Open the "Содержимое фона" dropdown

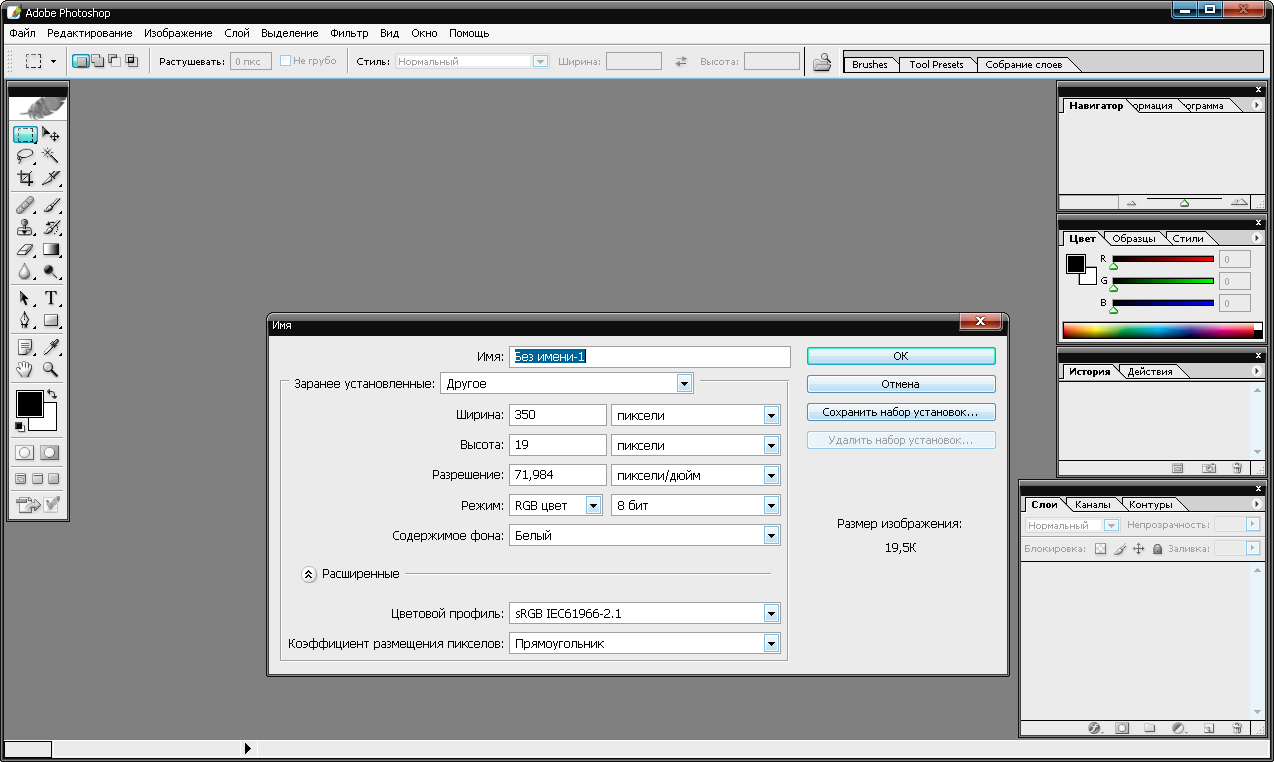tap(771, 535)
